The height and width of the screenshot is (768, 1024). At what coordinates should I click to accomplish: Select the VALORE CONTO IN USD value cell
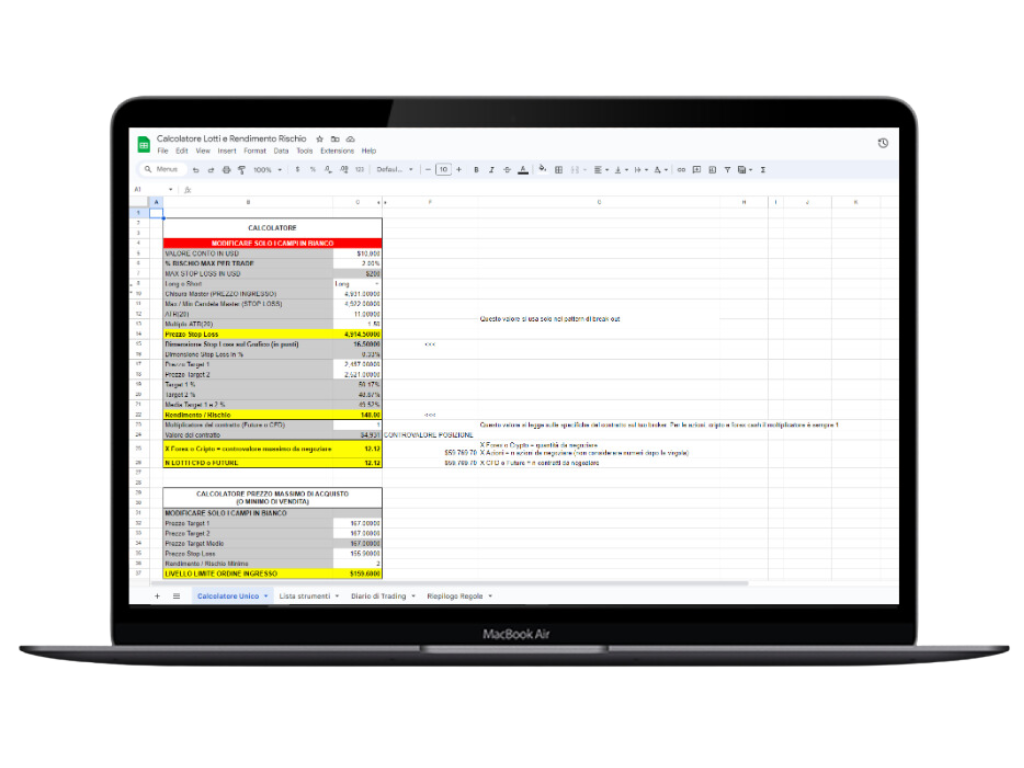pos(357,253)
